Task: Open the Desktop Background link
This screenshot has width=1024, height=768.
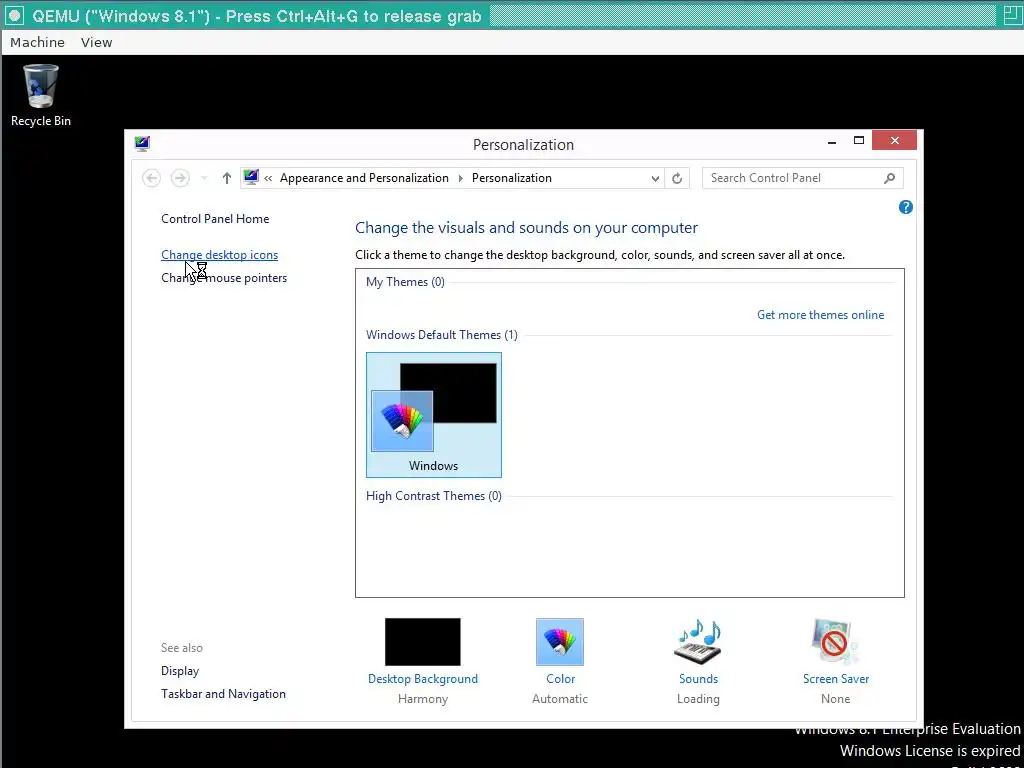Action: click(x=423, y=679)
